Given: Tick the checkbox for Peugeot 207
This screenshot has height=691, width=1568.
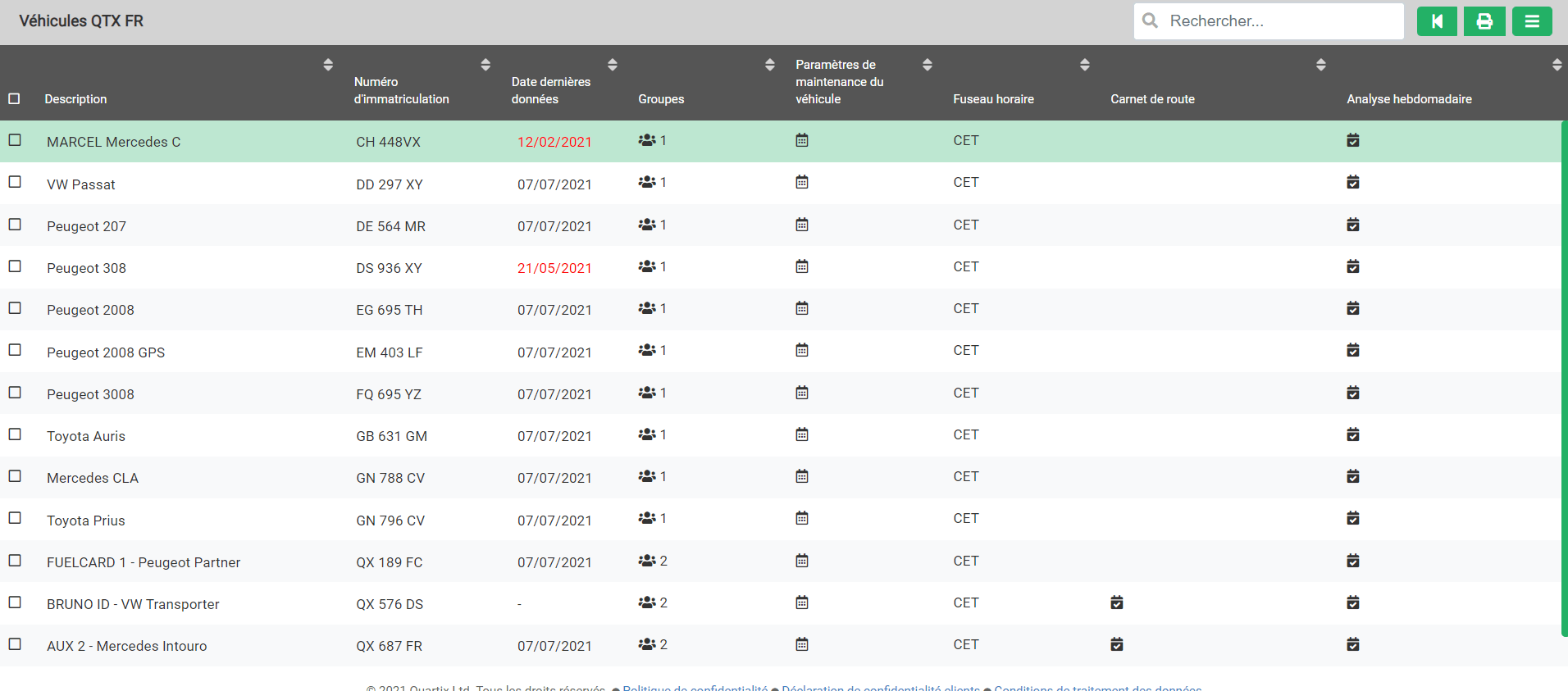Looking at the screenshot, I should [x=15, y=224].
